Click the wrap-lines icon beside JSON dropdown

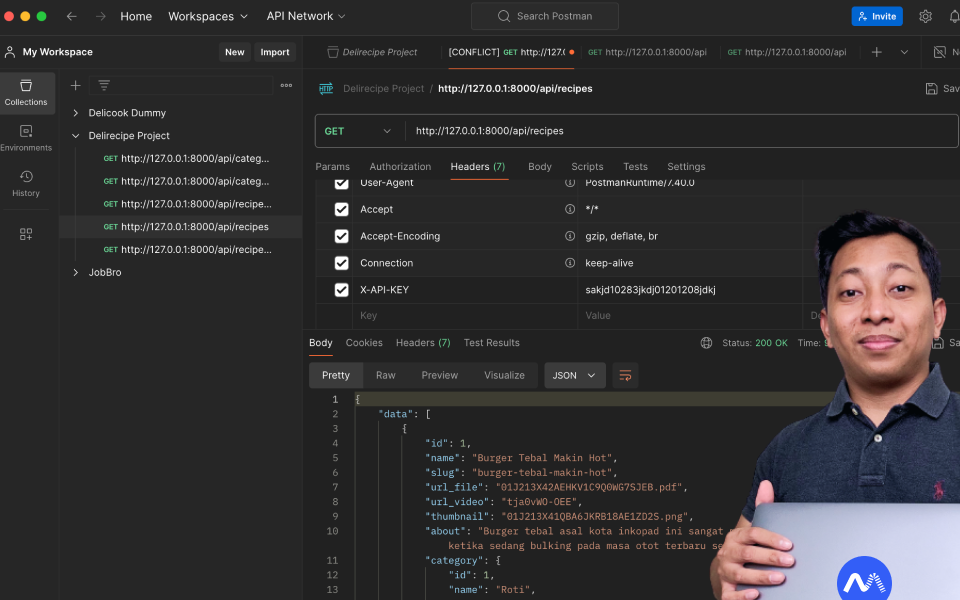pyautogui.click(x=625, y=375)
